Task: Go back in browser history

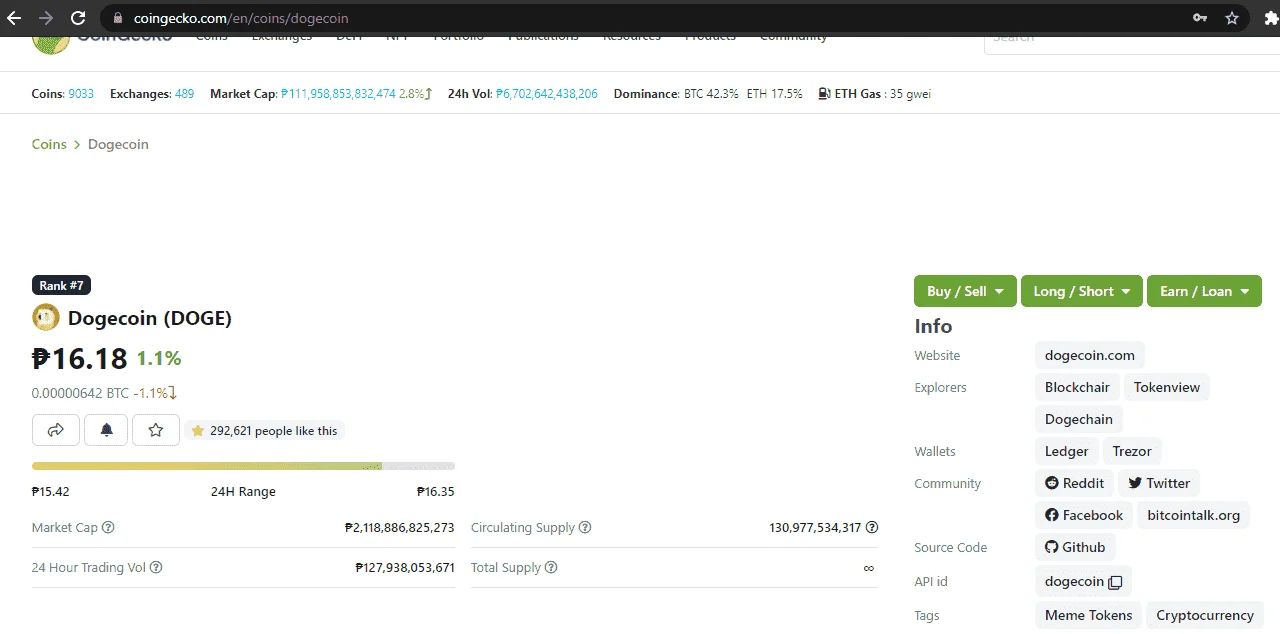Action: (14, 18)
